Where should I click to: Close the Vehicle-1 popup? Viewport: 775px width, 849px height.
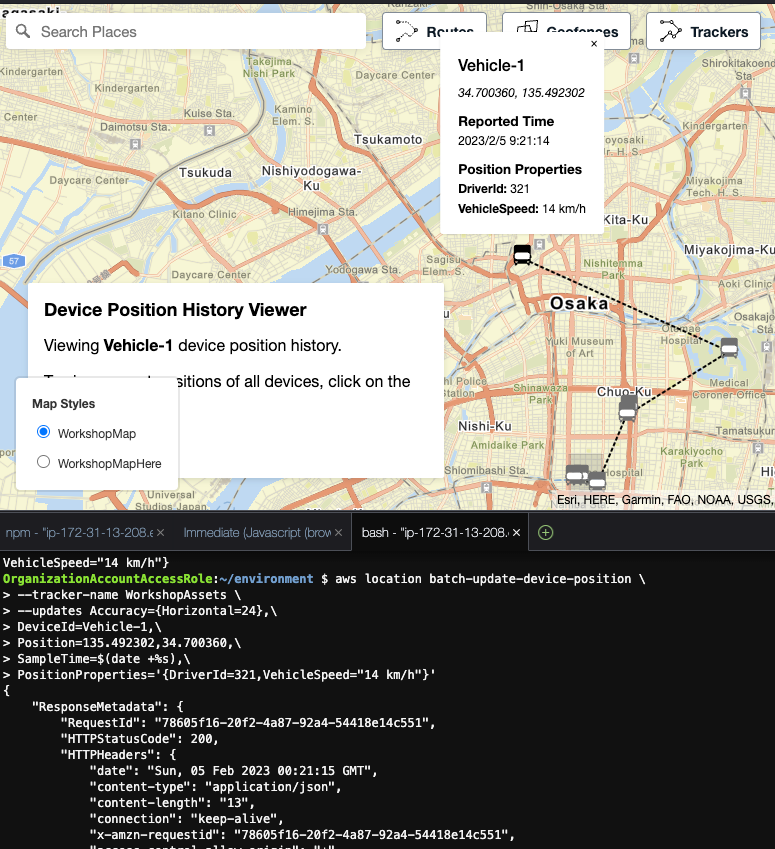point(594,44)
